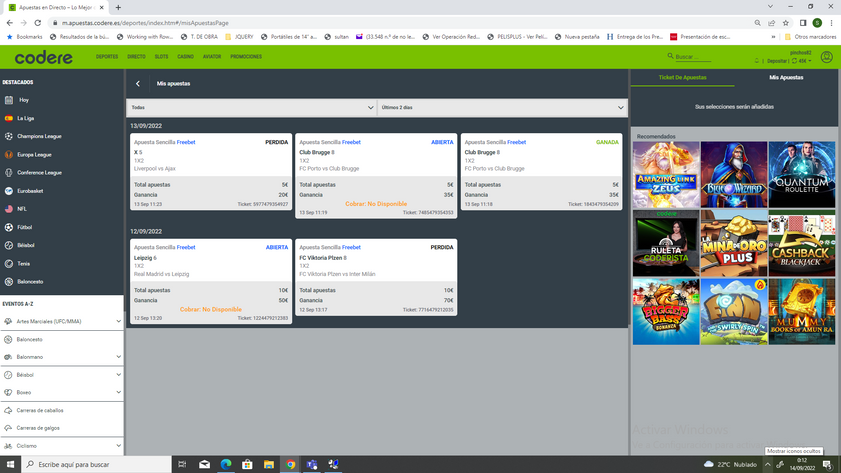
Task: Click the browser address bar
Action: [400, 23]
